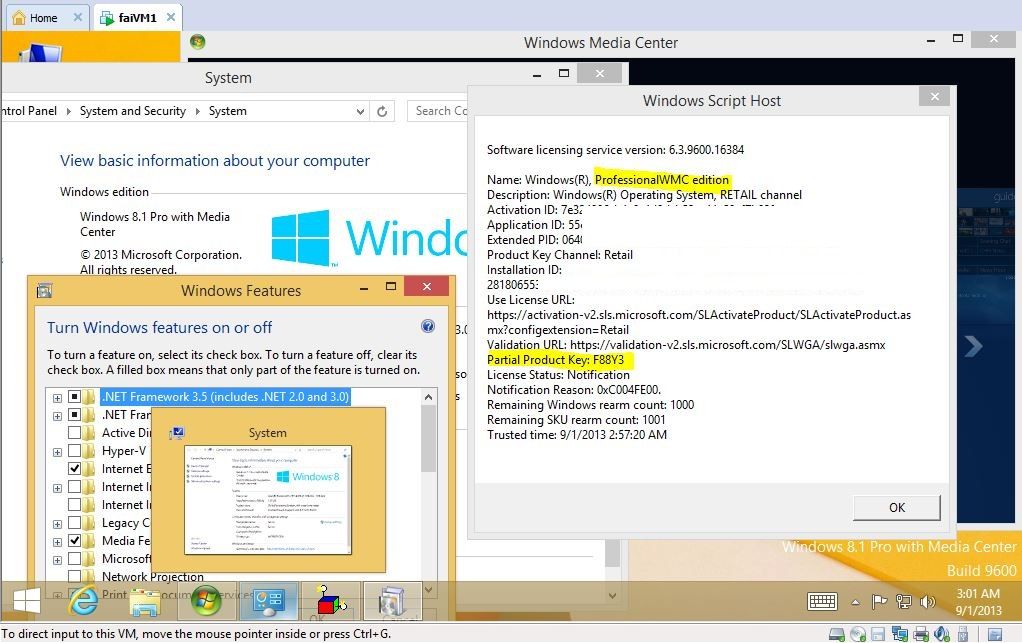Expand the .NET Framework 3.5 tree node

click(57, 398)
